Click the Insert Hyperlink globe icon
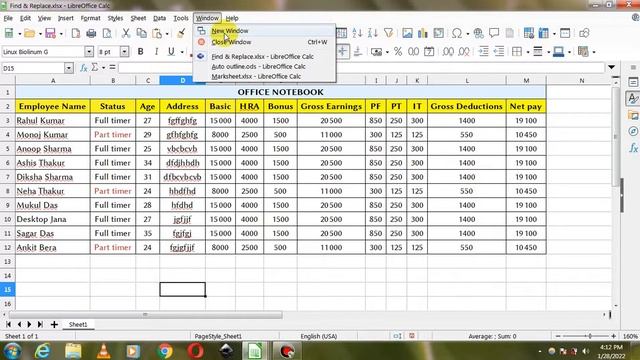The width and height of the screenshot is (640, 360). [x=478, y=33]
